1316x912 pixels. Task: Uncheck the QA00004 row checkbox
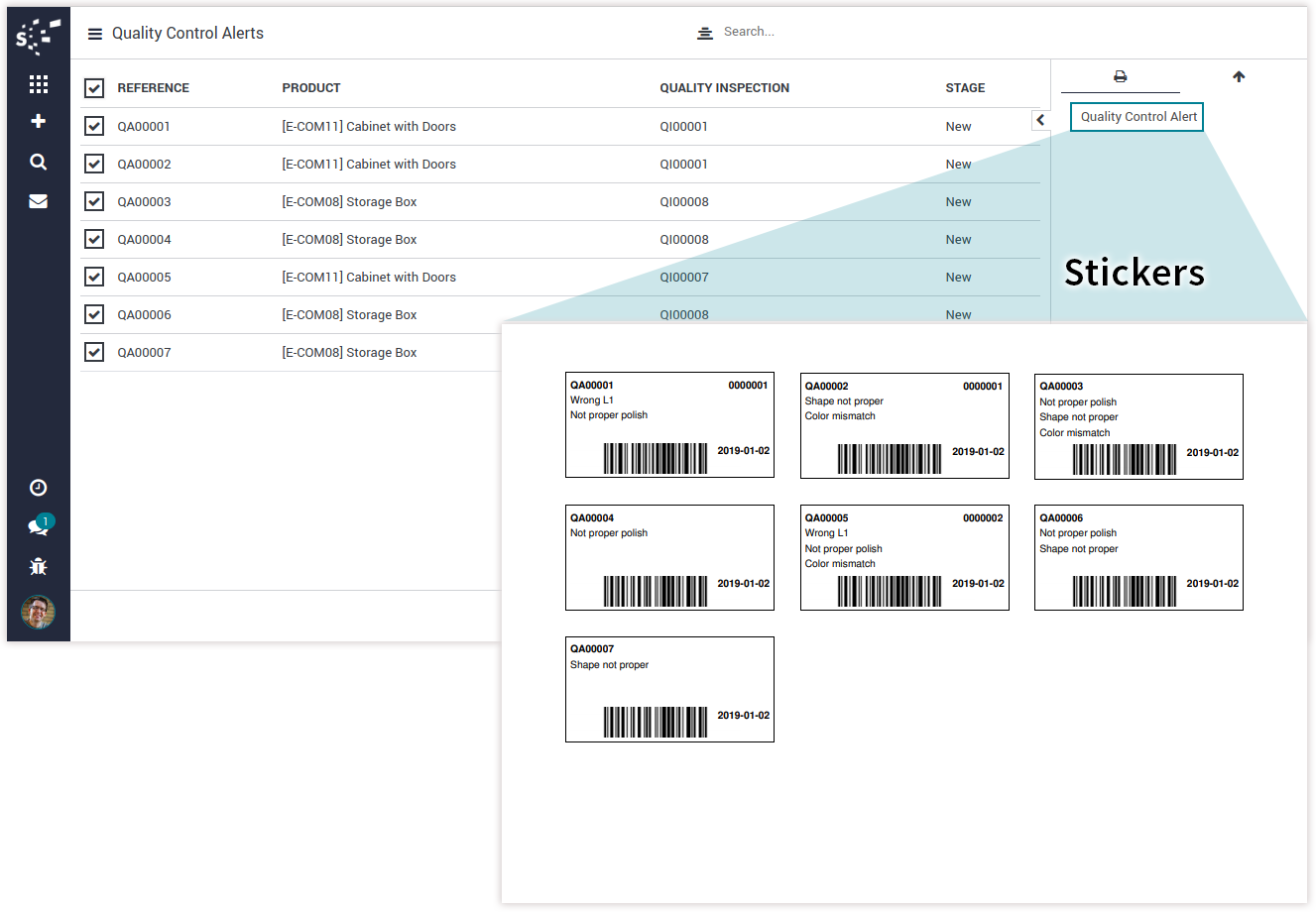click(x=94, y=239)
